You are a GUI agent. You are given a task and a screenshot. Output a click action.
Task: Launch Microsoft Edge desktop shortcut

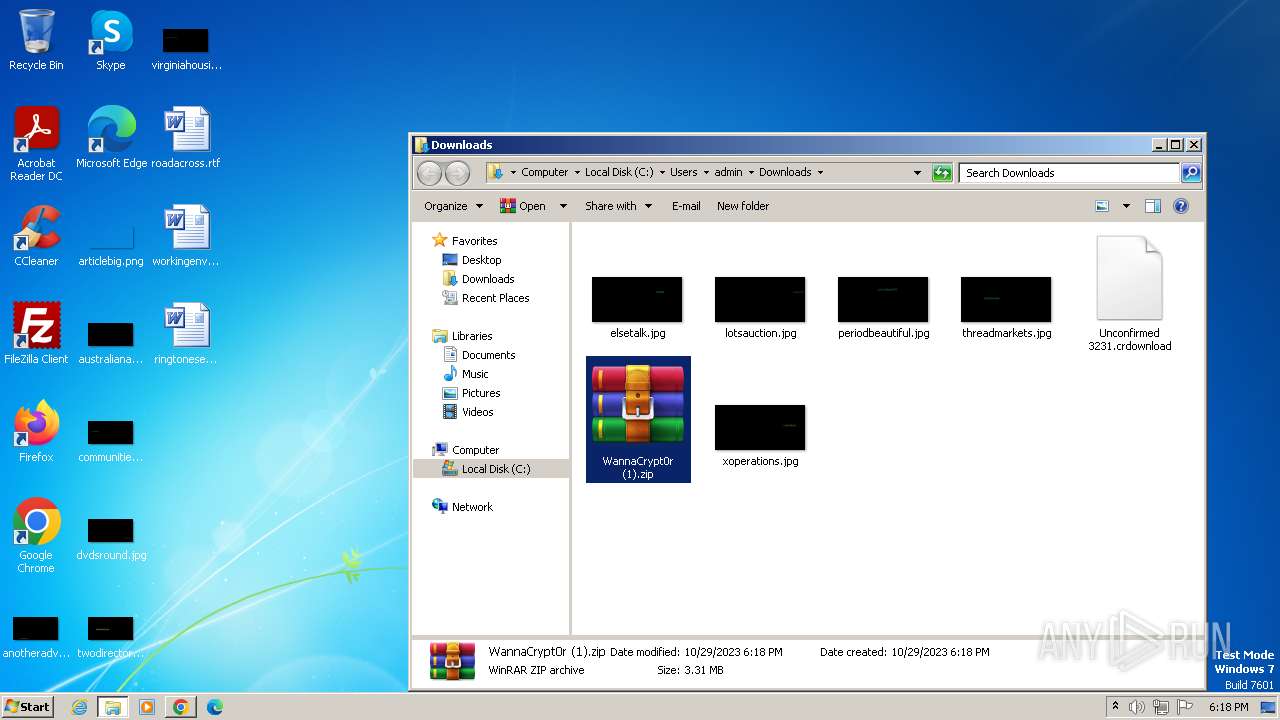pos(111,137)
